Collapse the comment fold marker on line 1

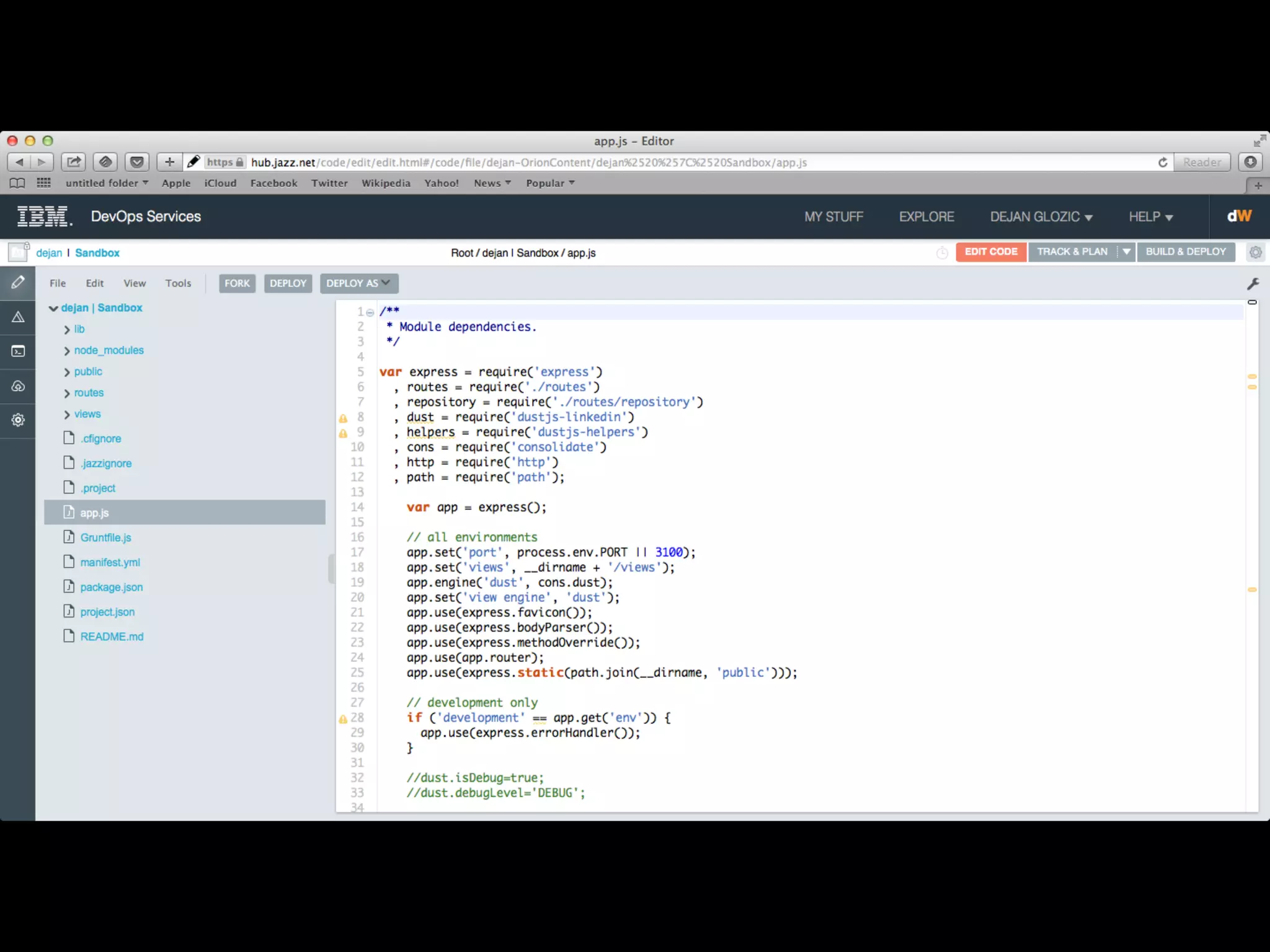pos(370,312)
